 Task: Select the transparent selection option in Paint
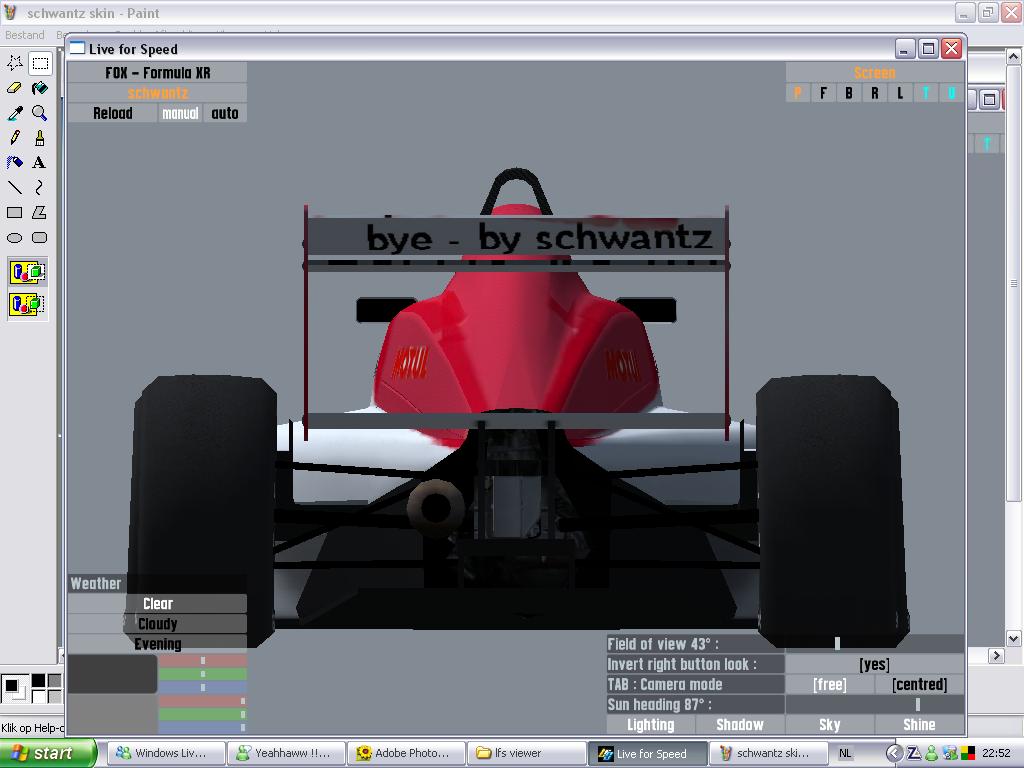pyautogui.click(x=27, y=304)
